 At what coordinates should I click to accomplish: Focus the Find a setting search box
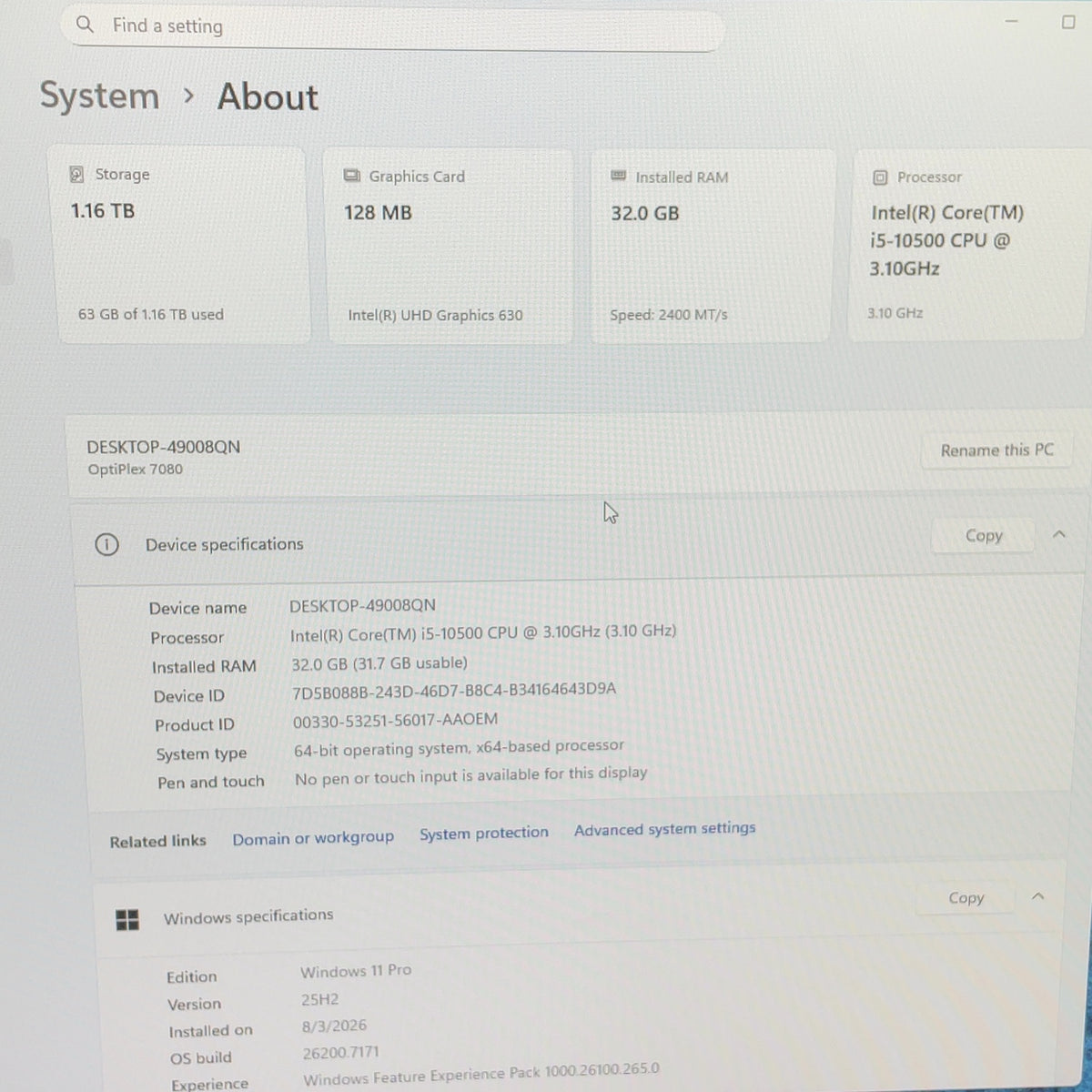pyautogui.click(x=393, y=26)
